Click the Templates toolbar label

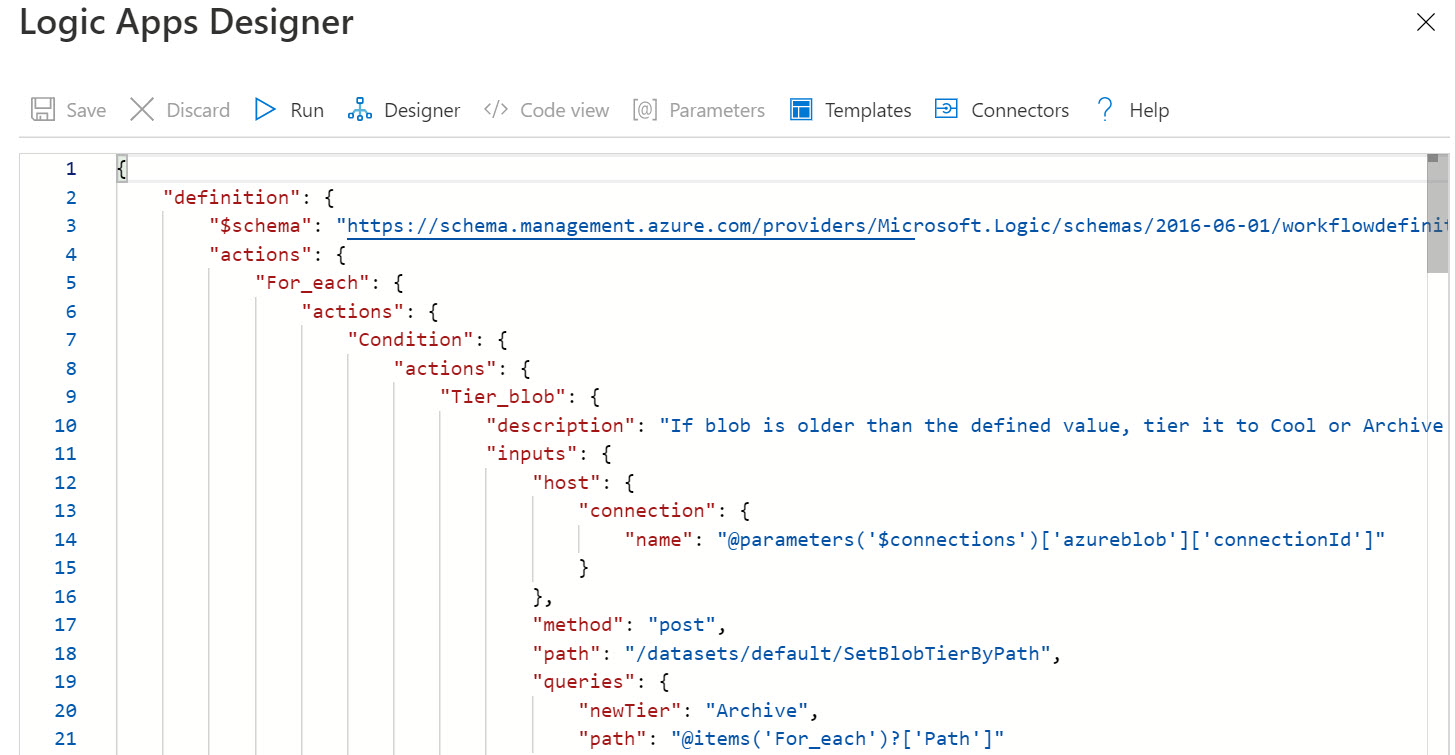click(x=868, y=111)
